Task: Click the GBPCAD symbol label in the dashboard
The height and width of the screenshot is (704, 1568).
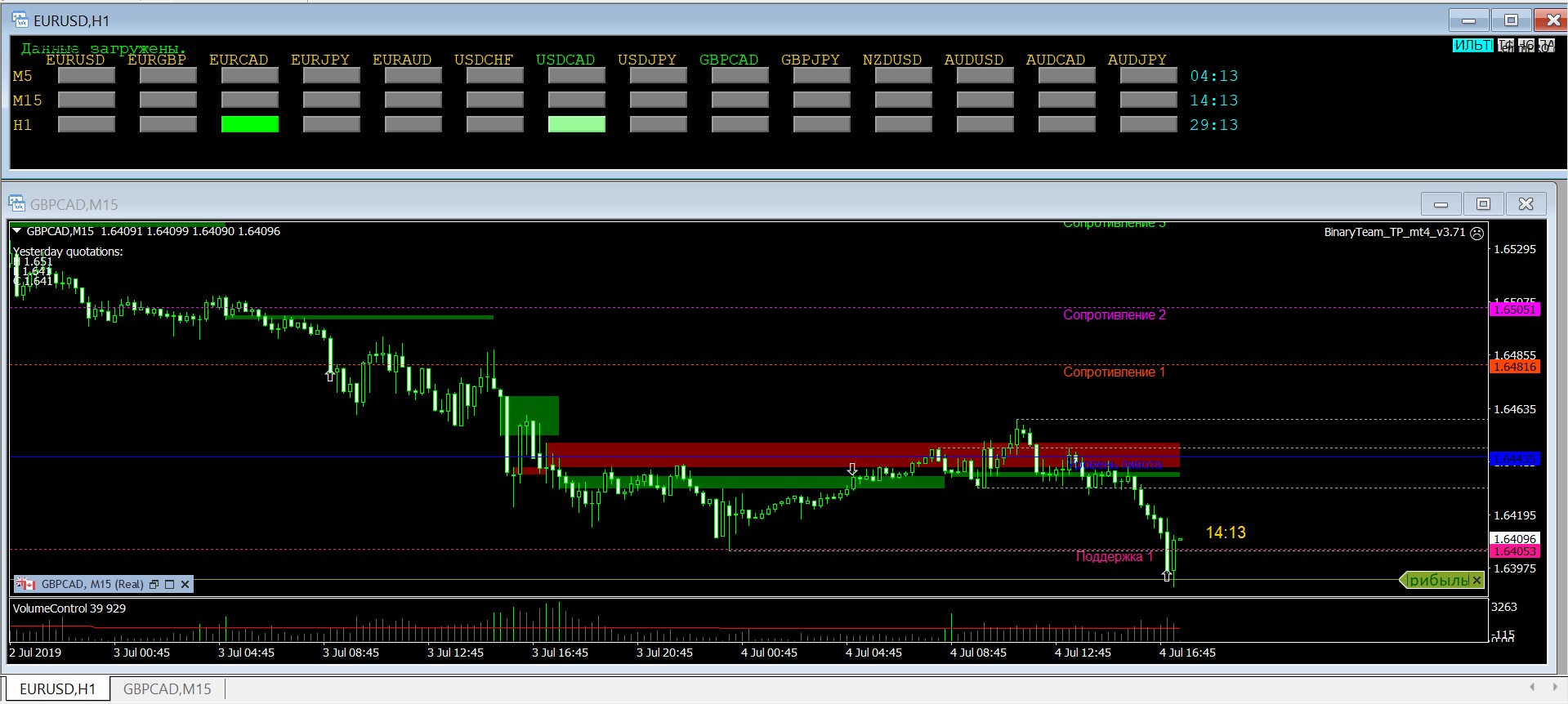Action: 728,60
